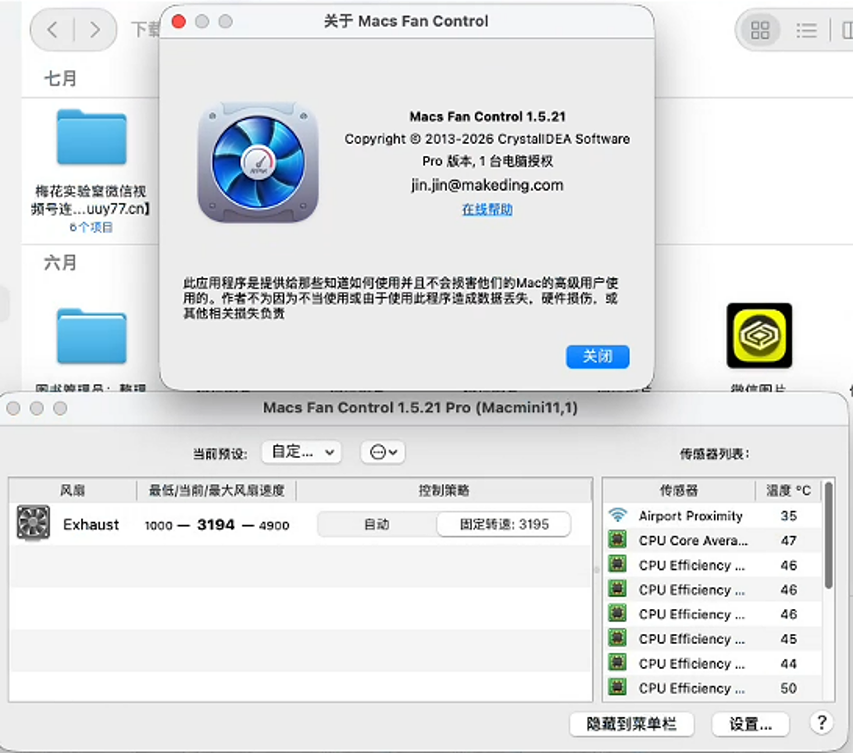Image resolution: width=853 pixels, height=753 pixels.
Task: Open the 在线帮助 link
Action: click(x=487, y=209)
